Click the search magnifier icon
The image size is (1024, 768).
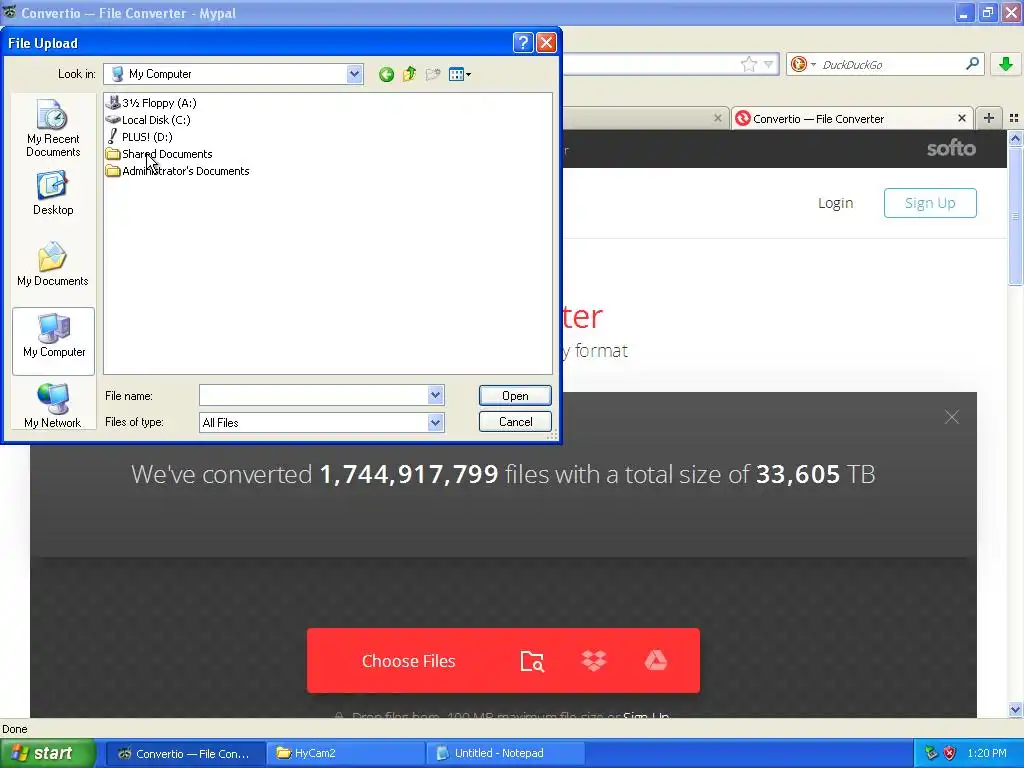(972, 63)
